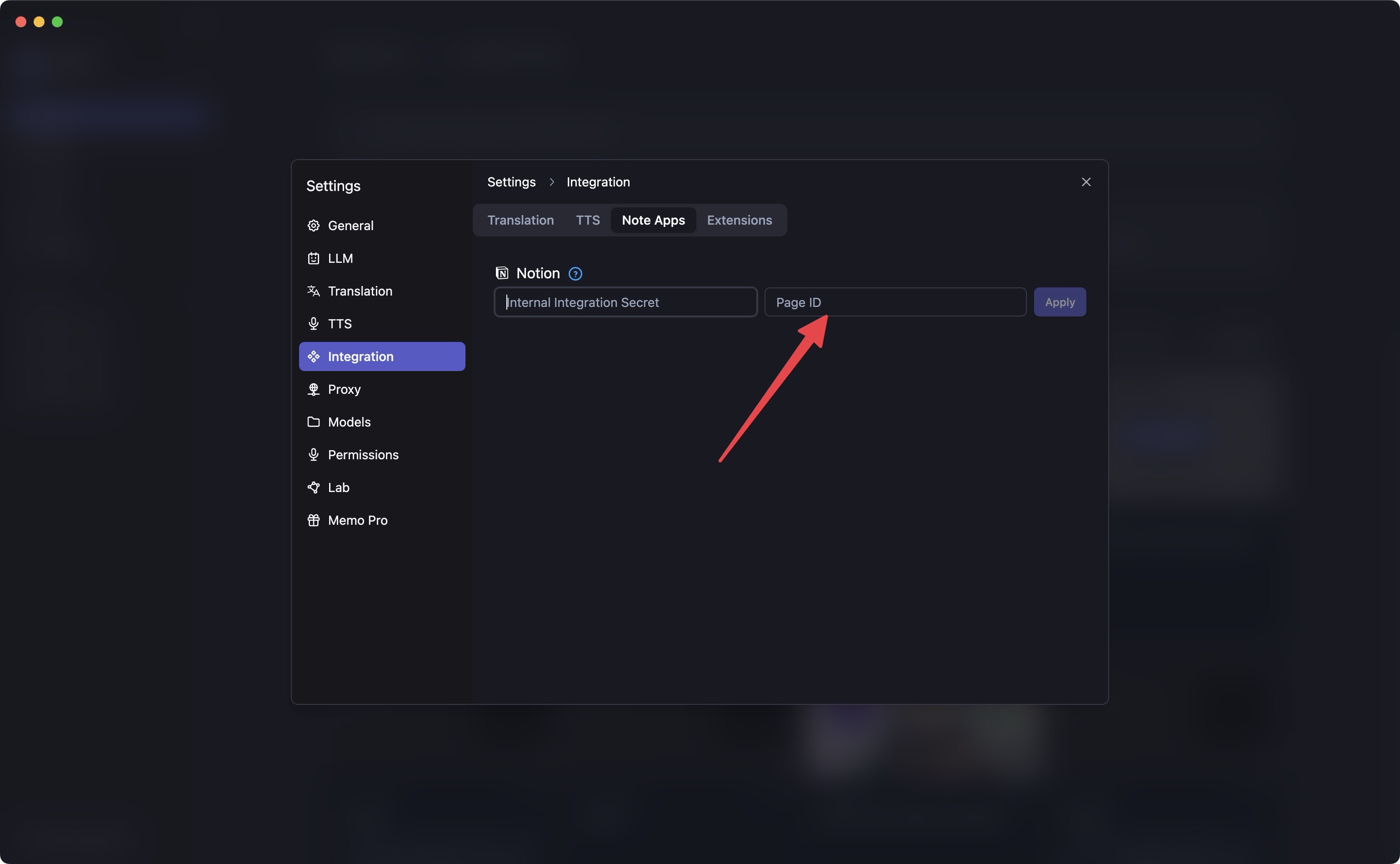Open Memo Pro settings

point(381,520)
